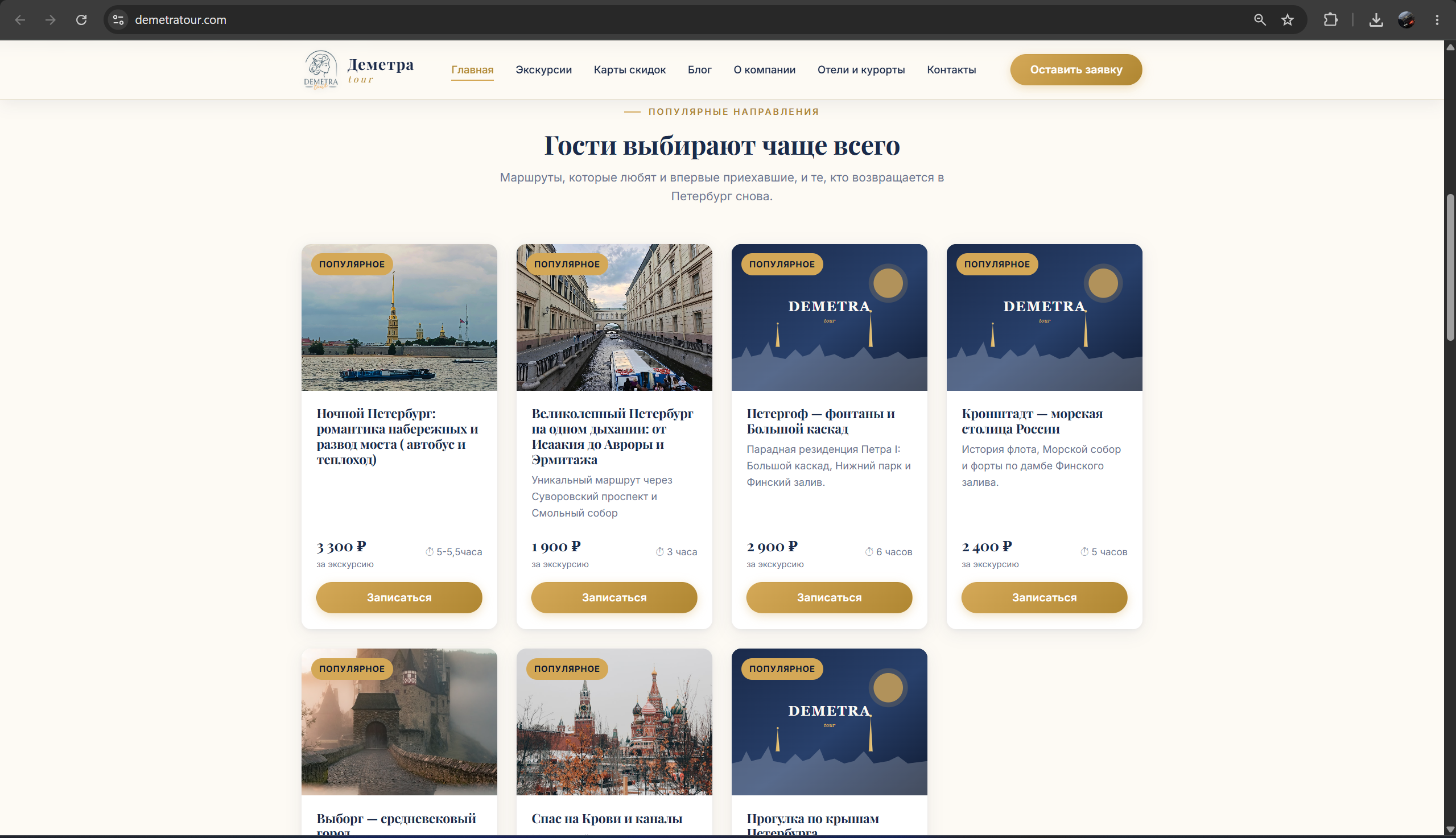Click the Кронштадт — морская столица России title
Viewport: 1456px width, 838px height.
click(1032, 421)
